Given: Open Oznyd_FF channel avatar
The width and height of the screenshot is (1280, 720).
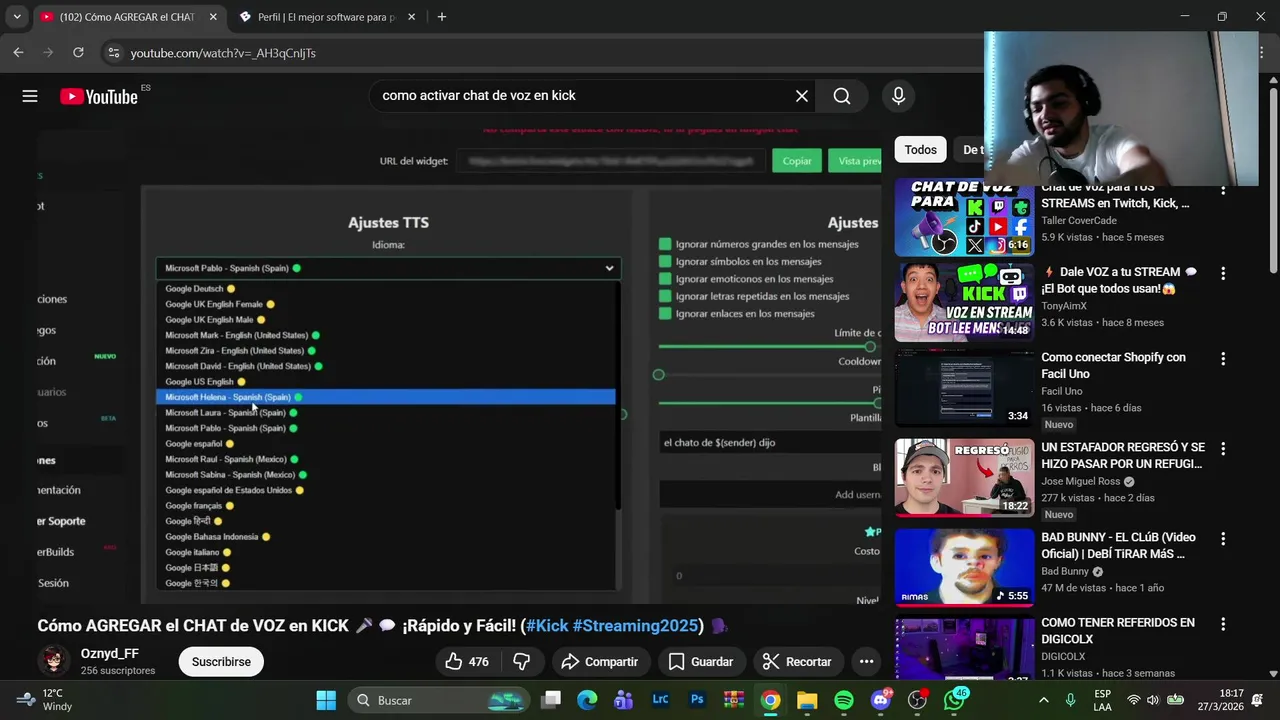Looking at the screenshot, I should pyautogui.click(x=53, y=661).
